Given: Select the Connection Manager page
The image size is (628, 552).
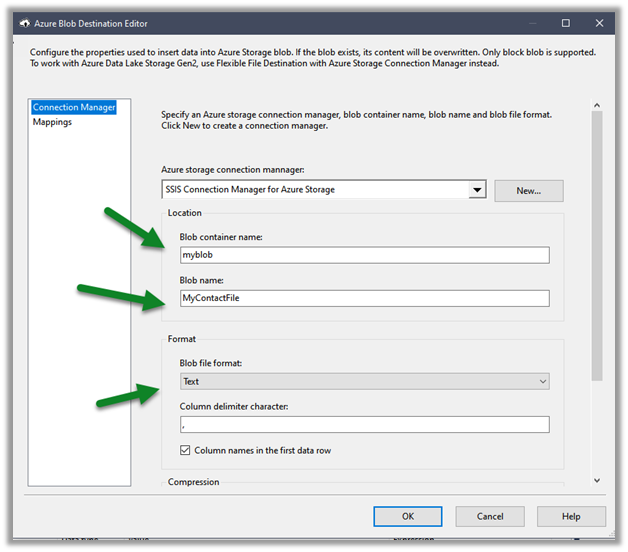Looking at the screenshot, I should point(74,107).
